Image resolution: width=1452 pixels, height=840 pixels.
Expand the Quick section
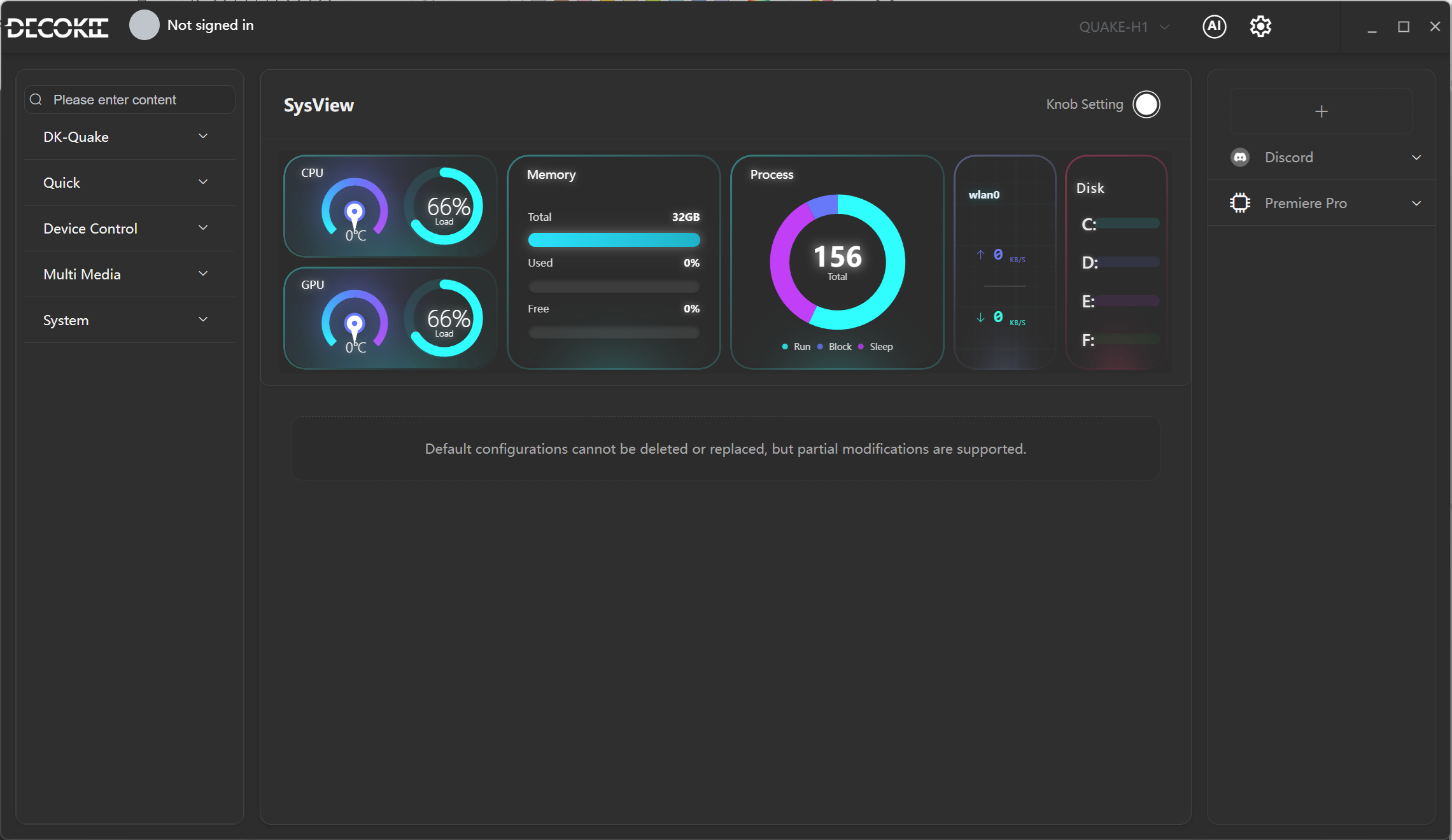tap(130, 183)
